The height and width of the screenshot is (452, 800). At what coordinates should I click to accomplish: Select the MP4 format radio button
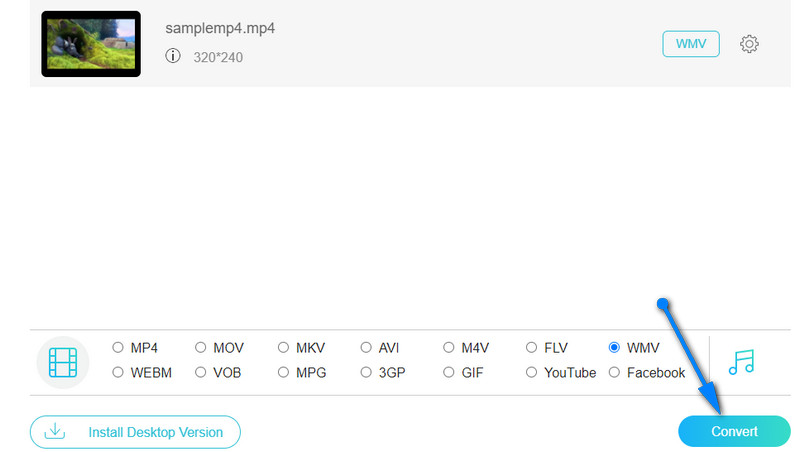118,348
